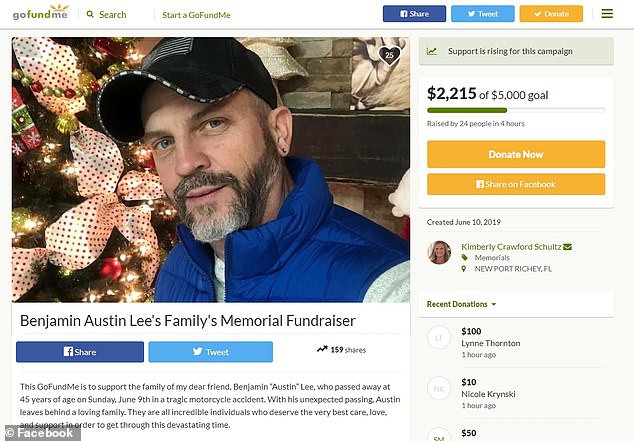
Task: Click the rising trend chart icon
Action: (432, 51)
